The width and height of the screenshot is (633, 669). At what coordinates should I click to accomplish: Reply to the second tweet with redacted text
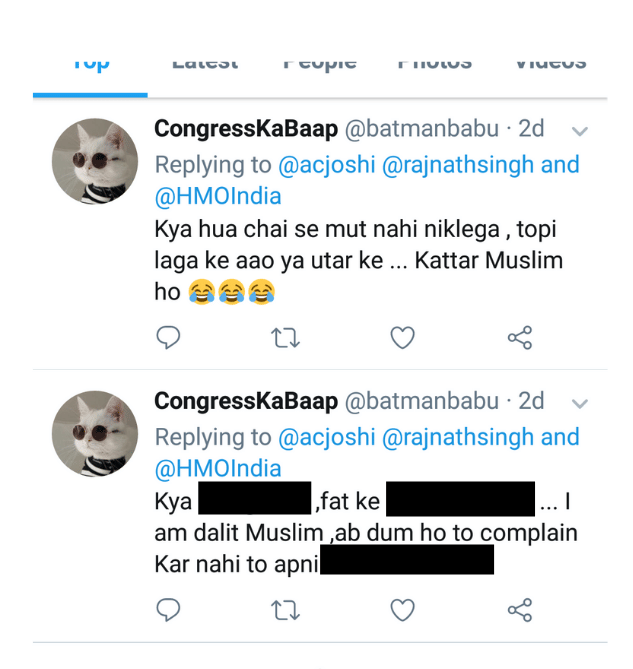(169, 610)
